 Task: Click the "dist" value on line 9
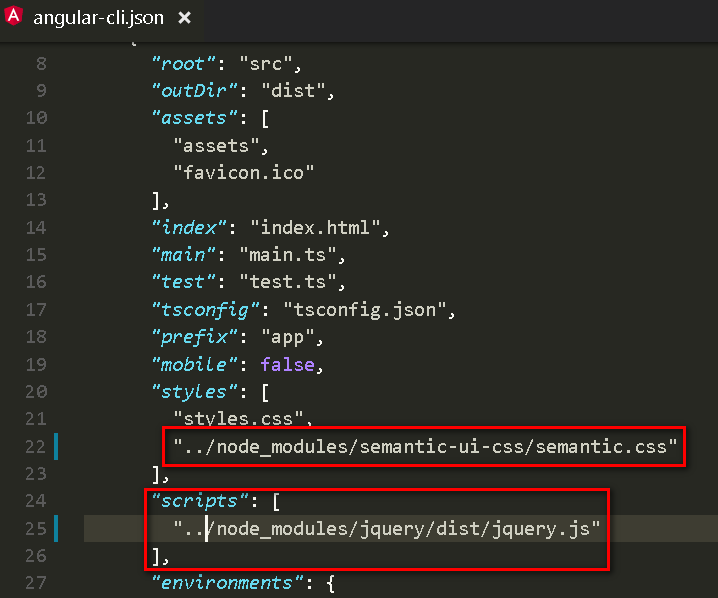(293, 91)
